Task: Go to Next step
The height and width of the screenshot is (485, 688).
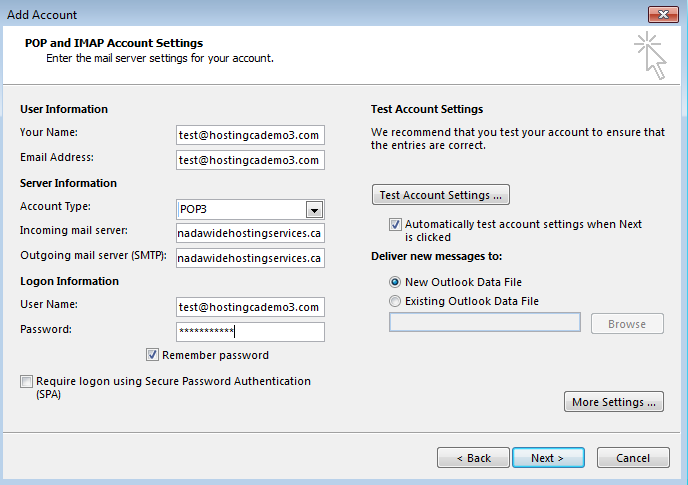Action: click(x=548, y=458)
